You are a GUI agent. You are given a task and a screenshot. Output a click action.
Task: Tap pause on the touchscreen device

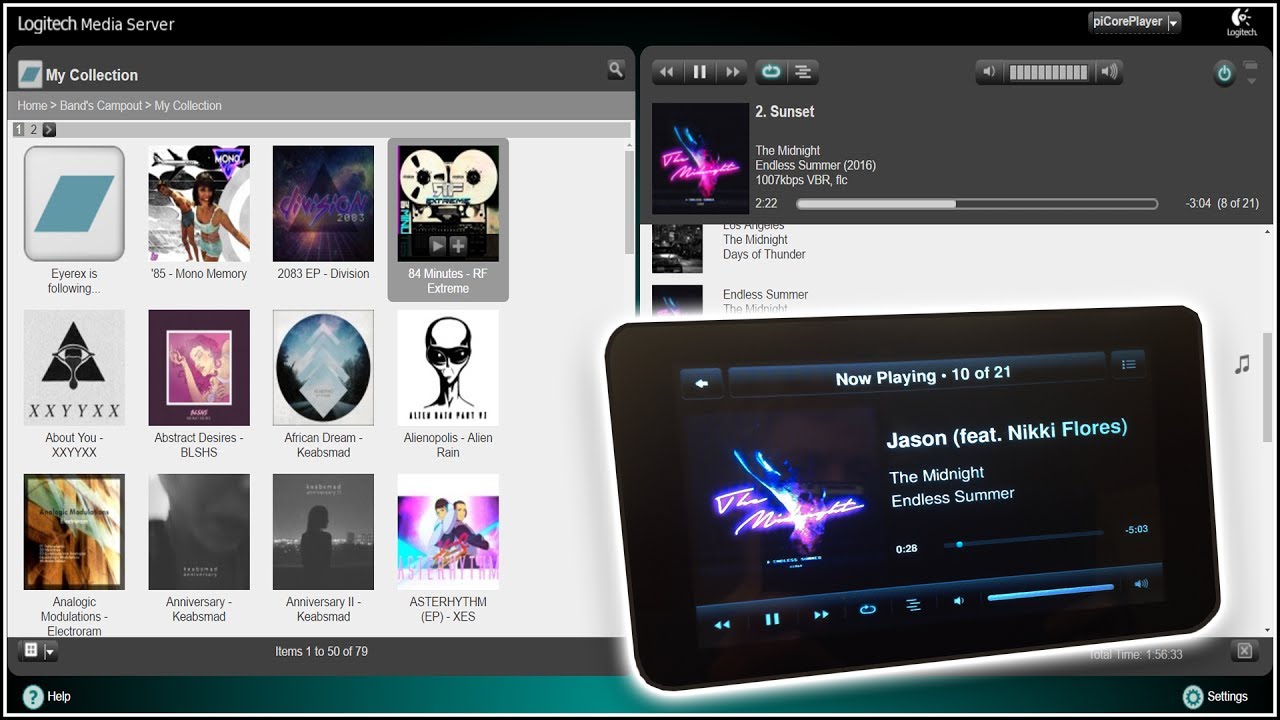tap(772, 619)
